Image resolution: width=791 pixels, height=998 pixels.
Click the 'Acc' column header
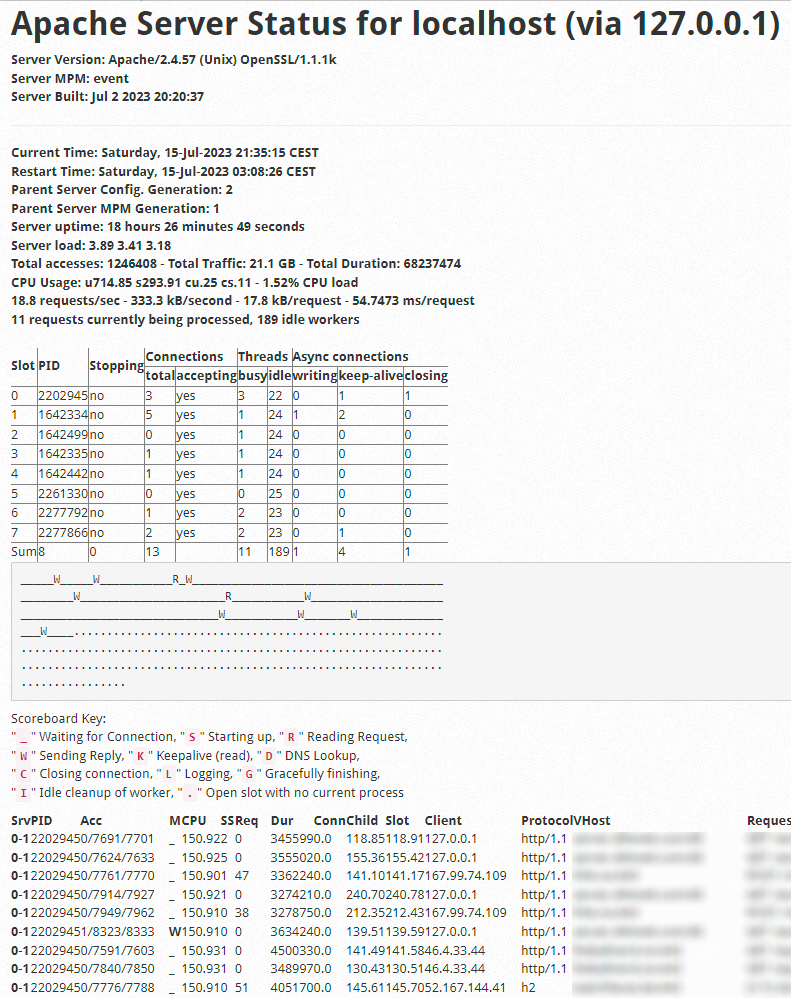(x=91, y=820)
